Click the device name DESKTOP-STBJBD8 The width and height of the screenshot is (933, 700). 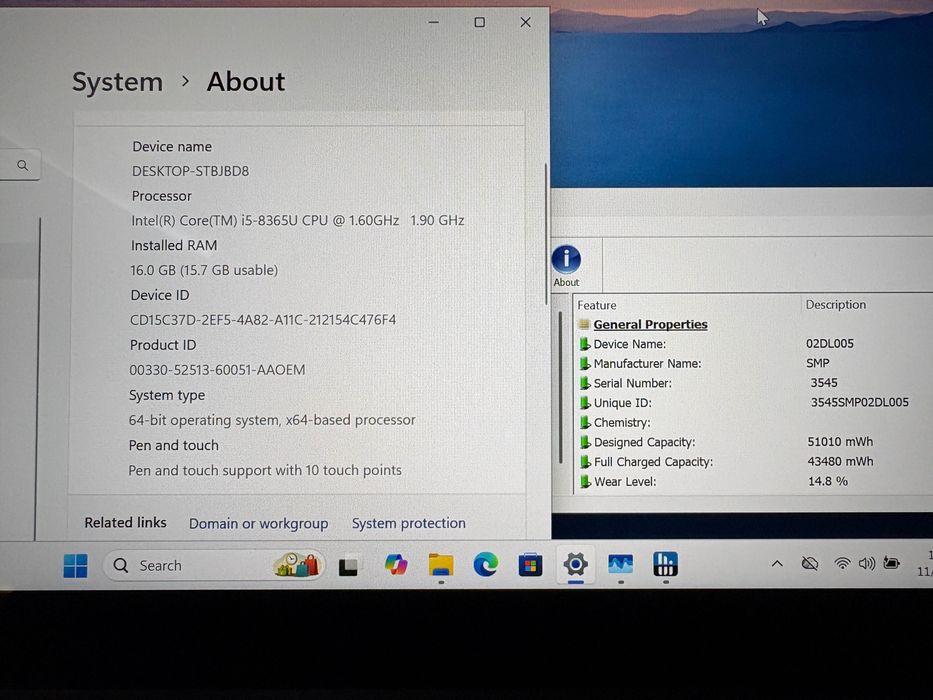(x=190, y=171)
